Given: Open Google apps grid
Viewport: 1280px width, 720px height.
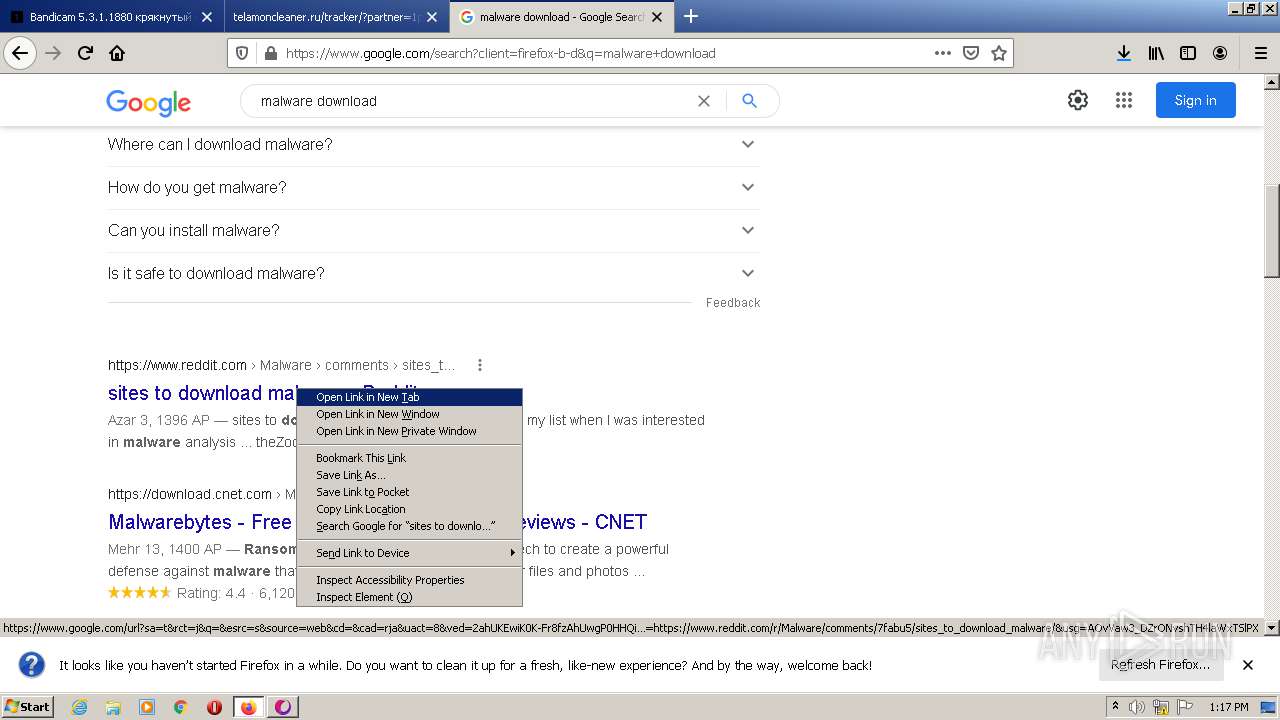Looking at the screenshot, I should click(x=1124, y=100).
